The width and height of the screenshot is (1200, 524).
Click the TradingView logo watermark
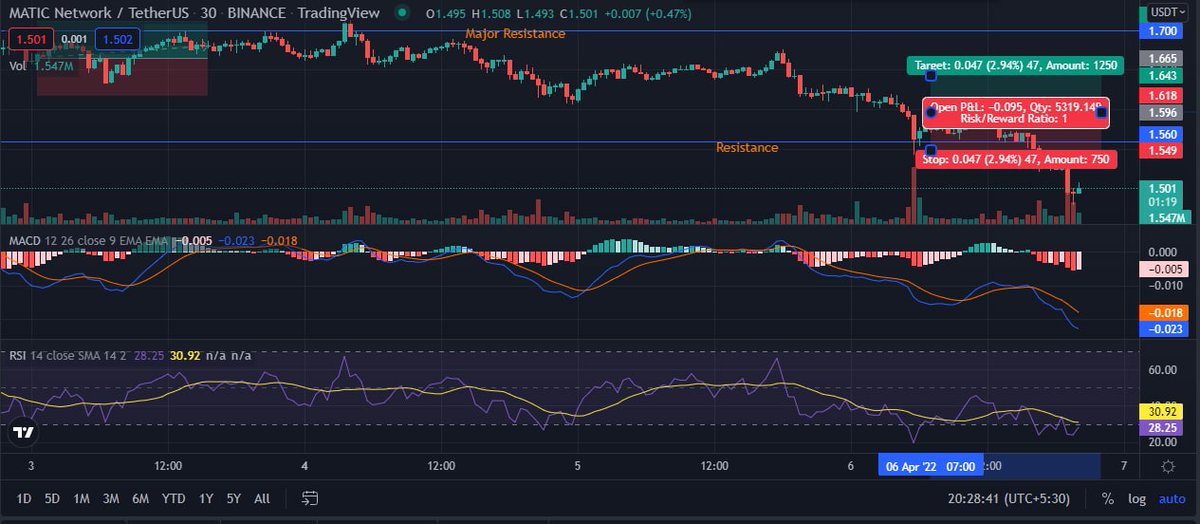(24, 433)
